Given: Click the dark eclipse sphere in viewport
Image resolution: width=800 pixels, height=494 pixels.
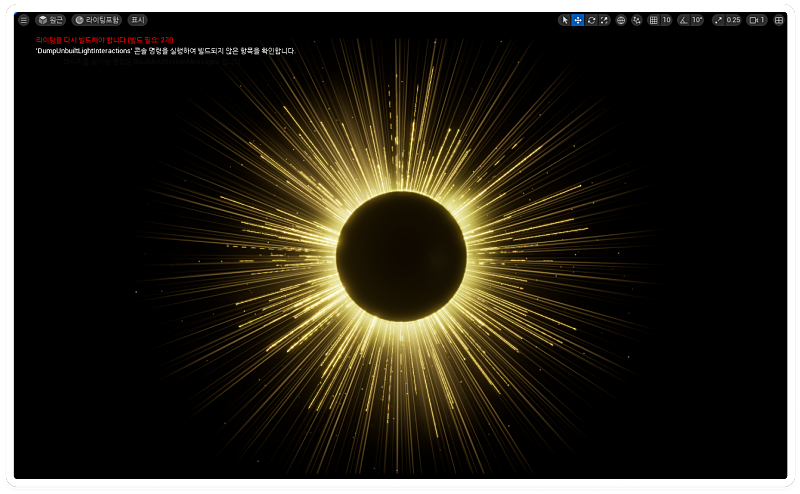Looking at the screenshot, I should [401, 257].
